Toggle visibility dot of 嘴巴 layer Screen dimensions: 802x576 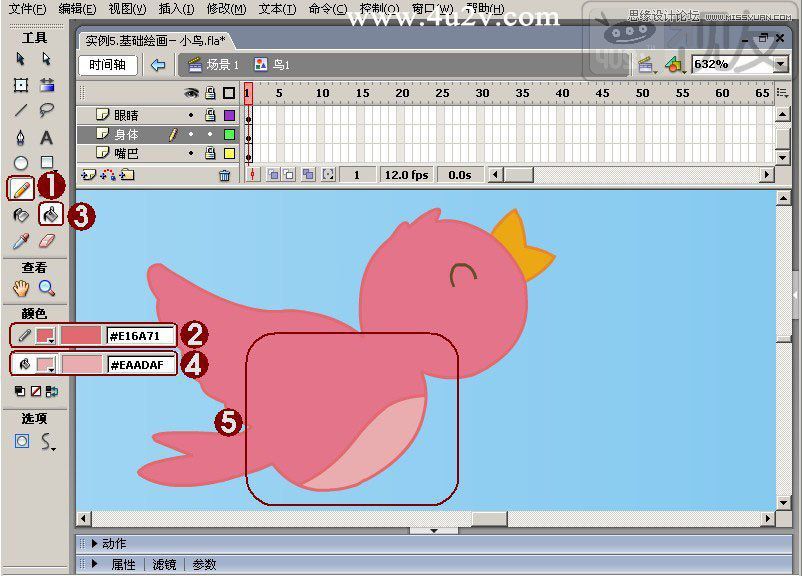coord(191,153)
